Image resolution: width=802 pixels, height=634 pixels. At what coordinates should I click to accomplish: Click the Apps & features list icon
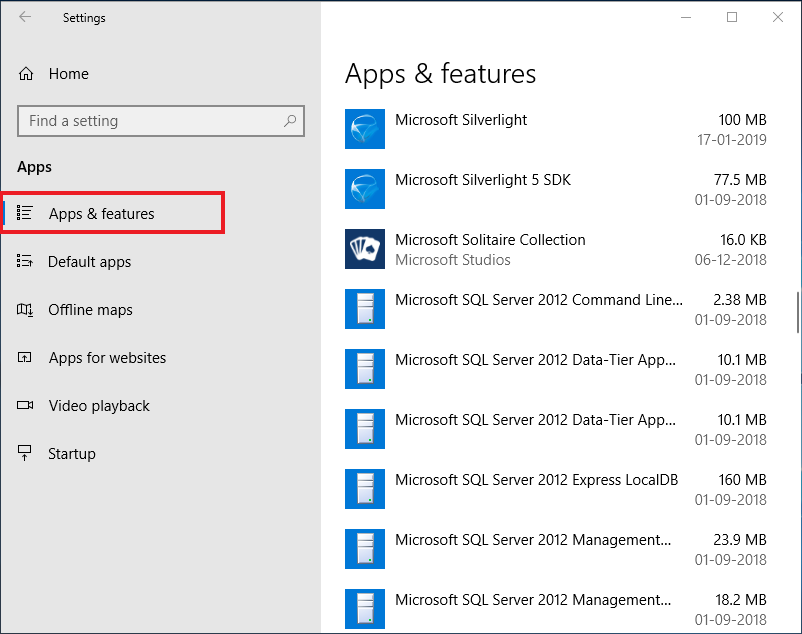(x=25, y=213)
